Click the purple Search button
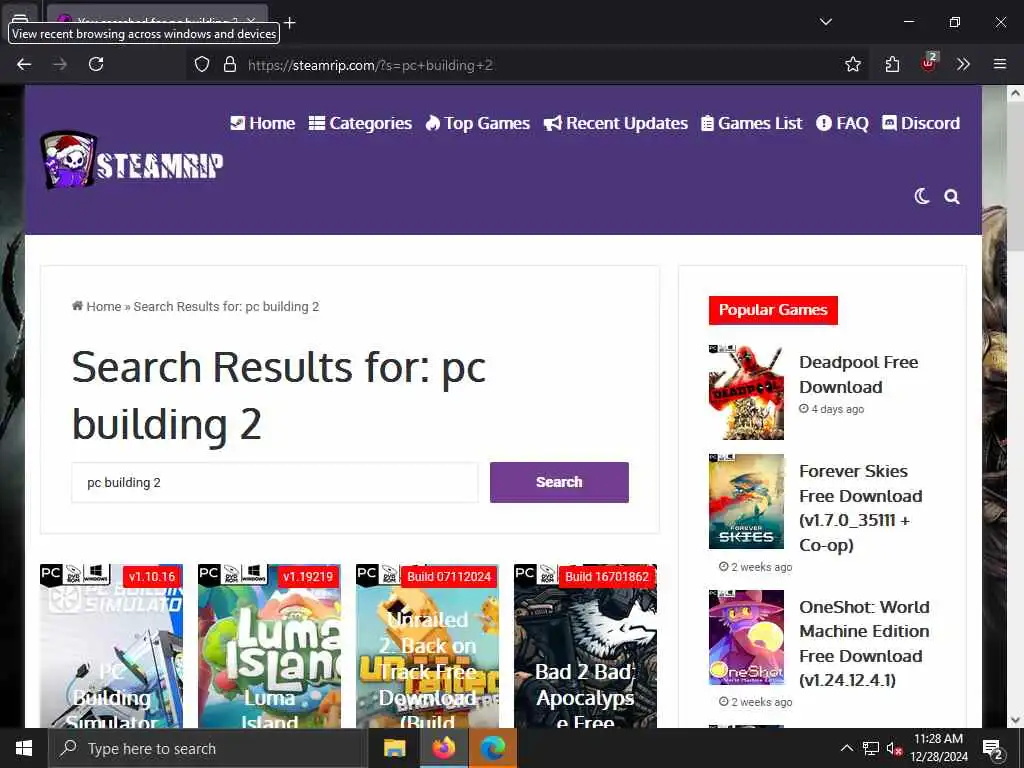The height and width of the screenshot is (768, 1024). click(559, 482)
